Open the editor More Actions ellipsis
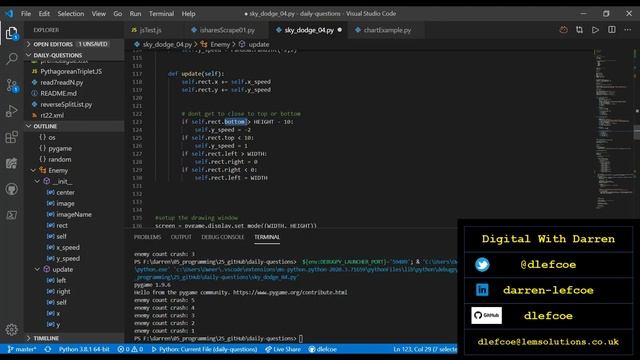Screen dimensions: 640x360 [x=628, y=30]
